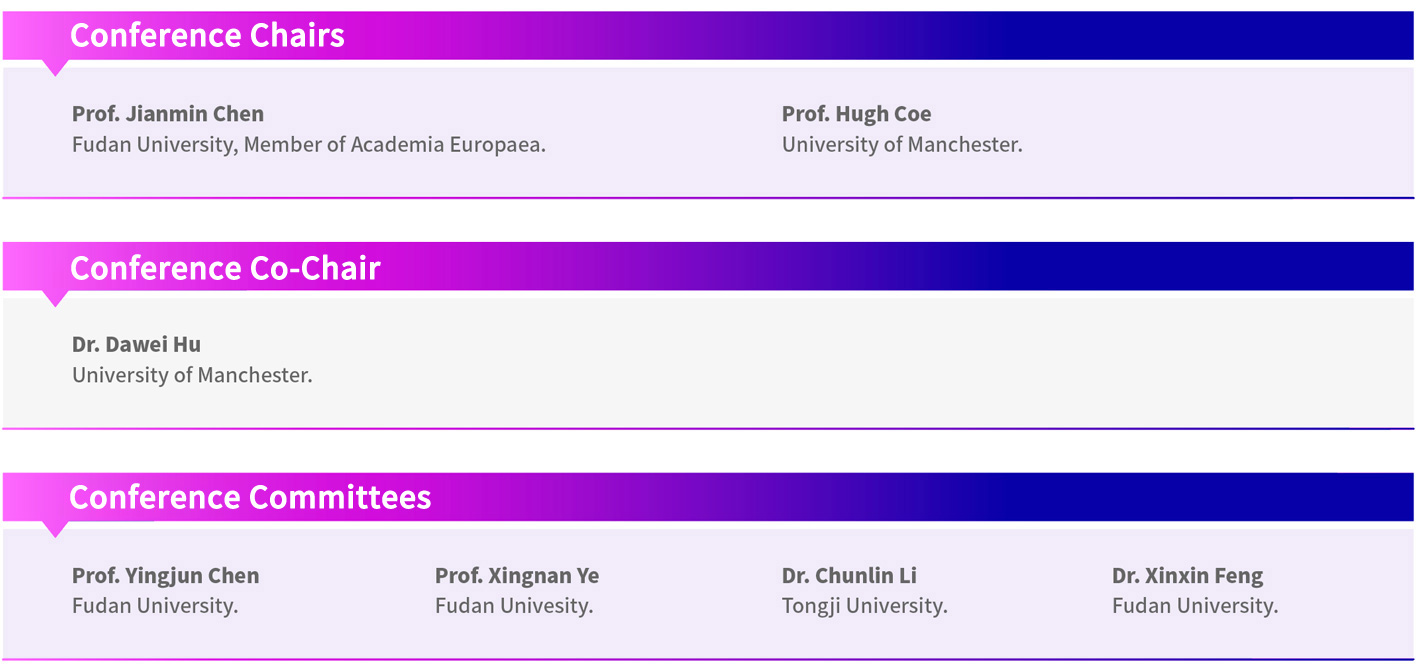1417x669 pixels.
Task: Click the Conference Committees header
Action: click(250, 497)
